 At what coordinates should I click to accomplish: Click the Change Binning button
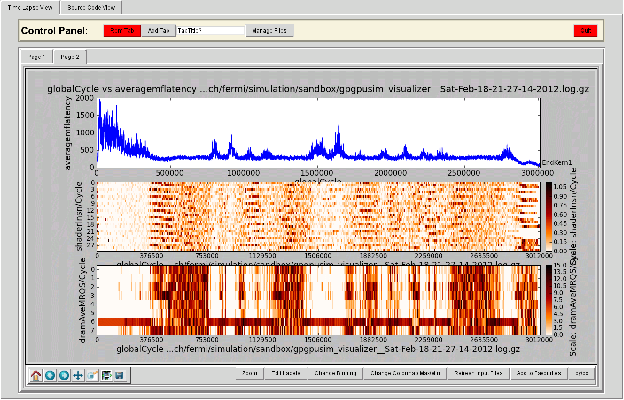(x=332, y=373)
